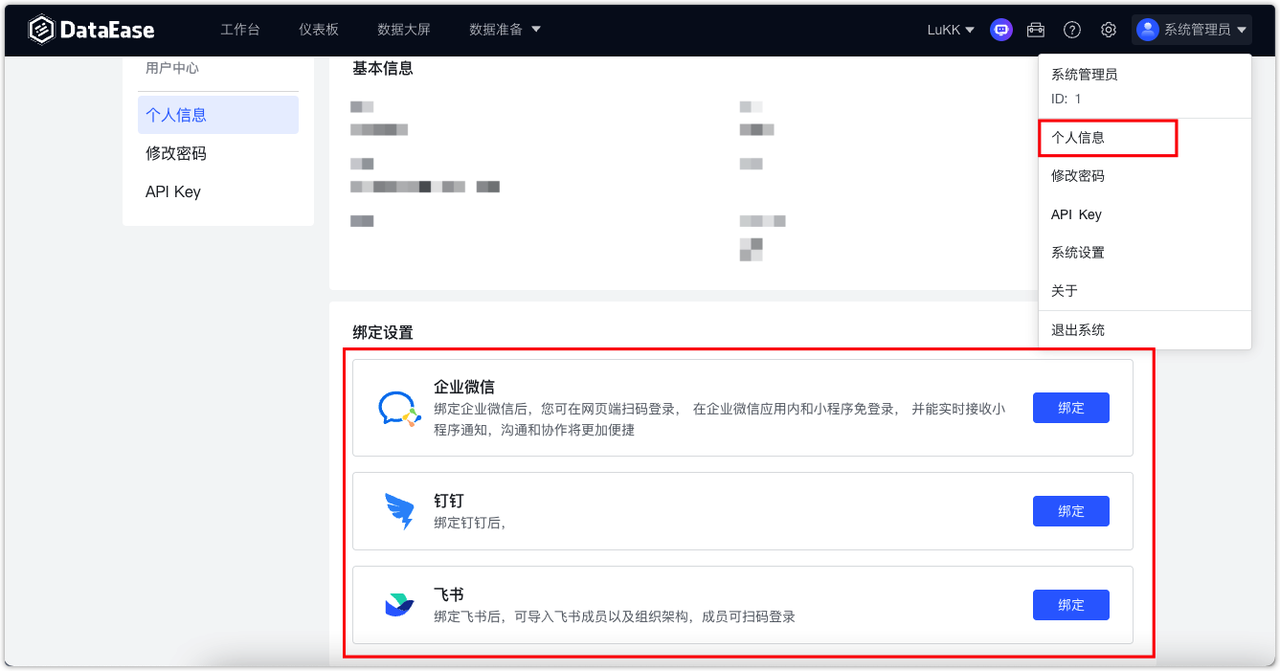The image size is (1280, 671).
Task: Click the DataEase logo
Action: click(91, 30)
